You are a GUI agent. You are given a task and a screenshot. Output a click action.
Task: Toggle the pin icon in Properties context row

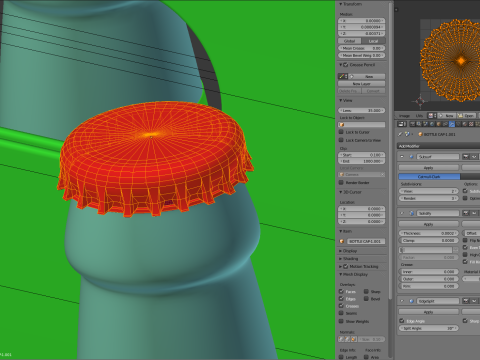[400, 134]
